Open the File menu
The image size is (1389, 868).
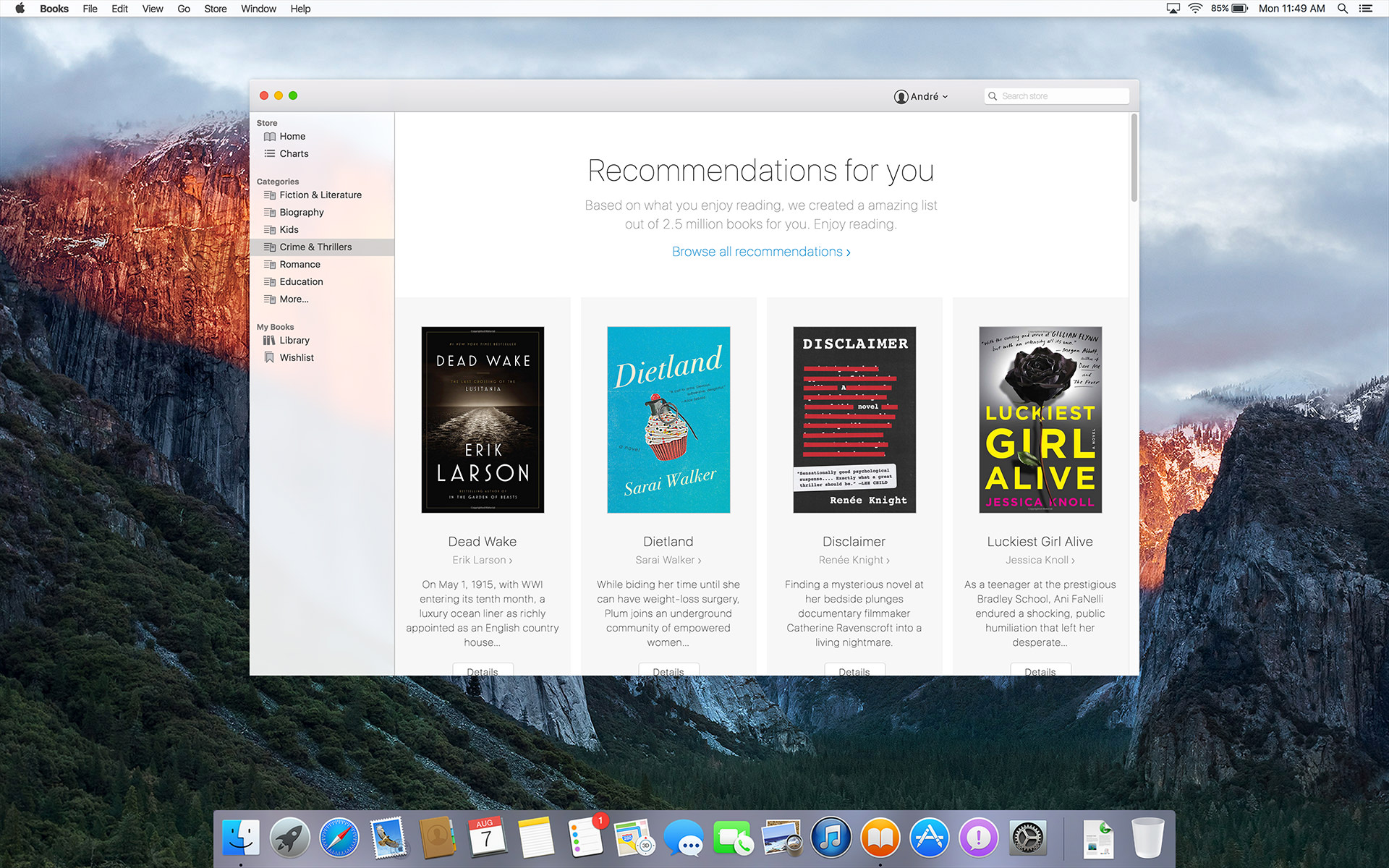(x=90, y=9)
